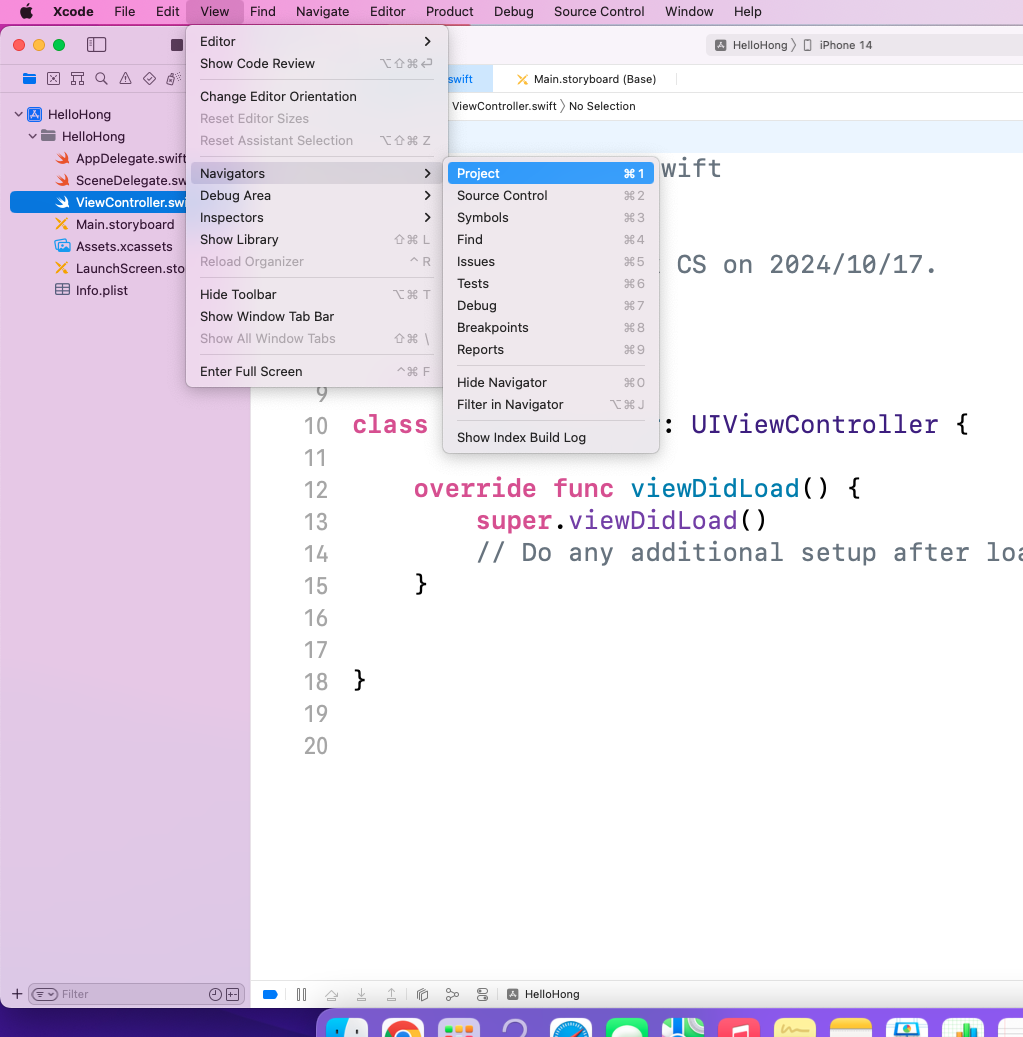The image size is (1023, 1037).
Task: Choose Change Editor Orientation
Action: coord(316,97)
